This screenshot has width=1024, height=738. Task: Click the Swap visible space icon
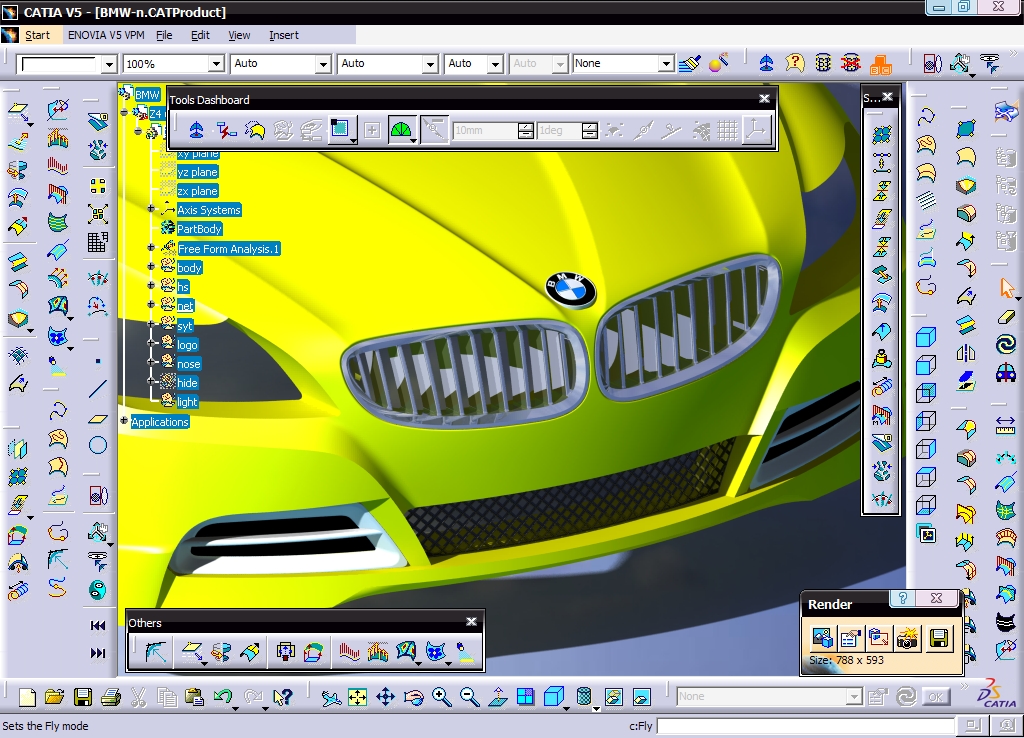click(641, 697)
